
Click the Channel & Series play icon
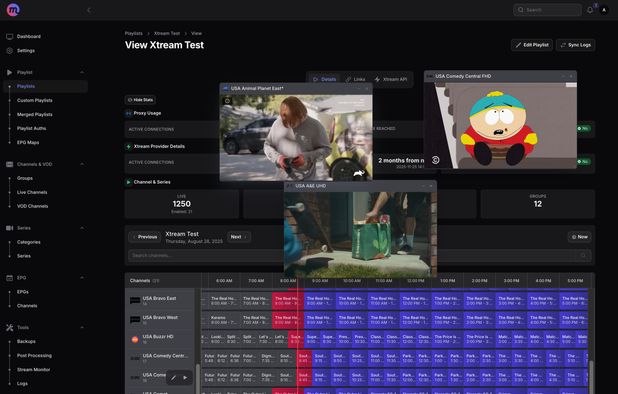(128, 182)
